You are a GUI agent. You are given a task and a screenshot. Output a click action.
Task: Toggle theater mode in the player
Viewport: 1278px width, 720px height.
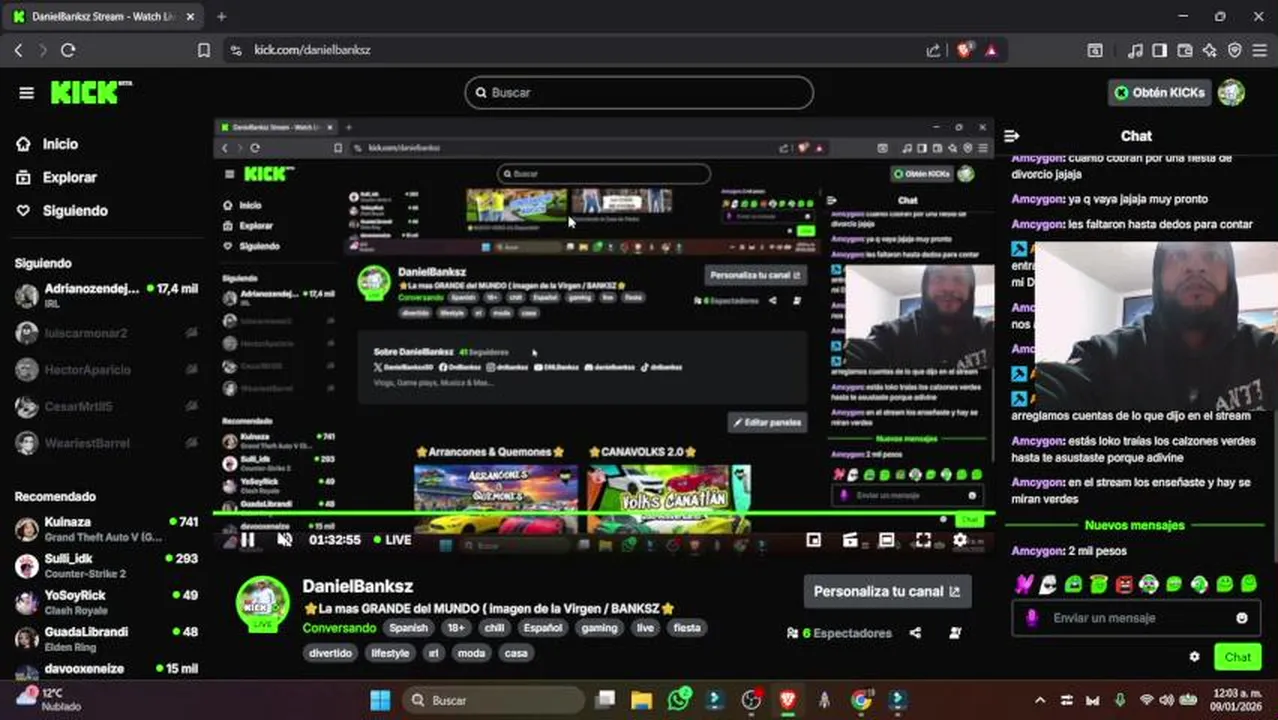(x=887, y=540)
